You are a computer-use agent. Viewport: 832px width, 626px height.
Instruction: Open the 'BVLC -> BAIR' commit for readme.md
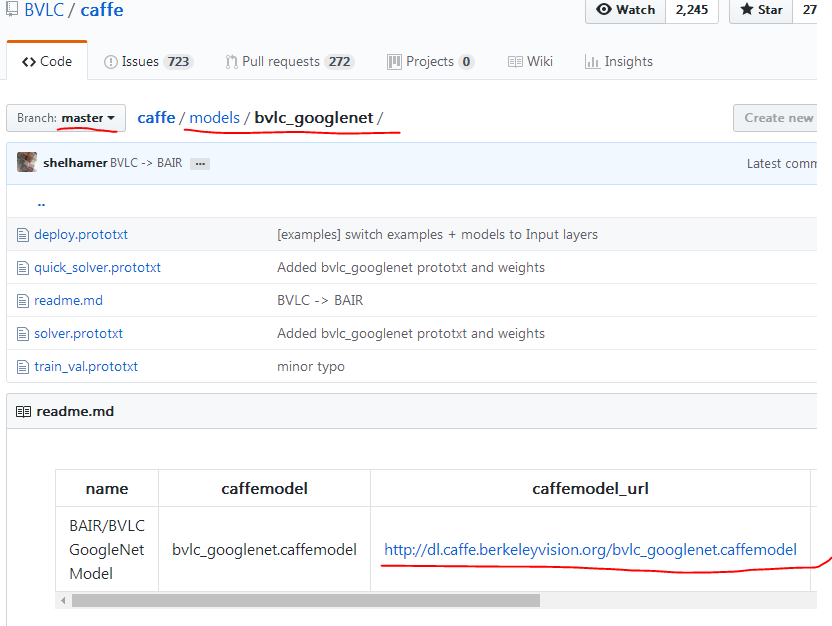[320, 300]
